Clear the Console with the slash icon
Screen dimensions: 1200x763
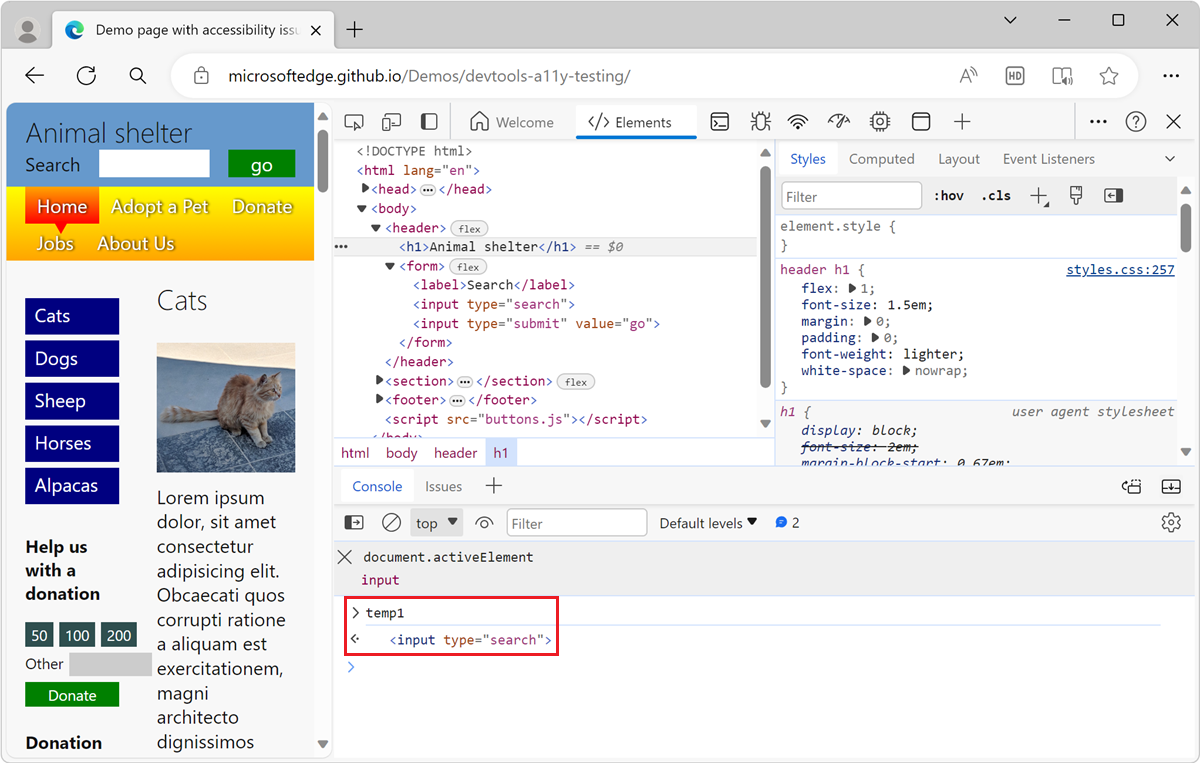pos(391,522)
